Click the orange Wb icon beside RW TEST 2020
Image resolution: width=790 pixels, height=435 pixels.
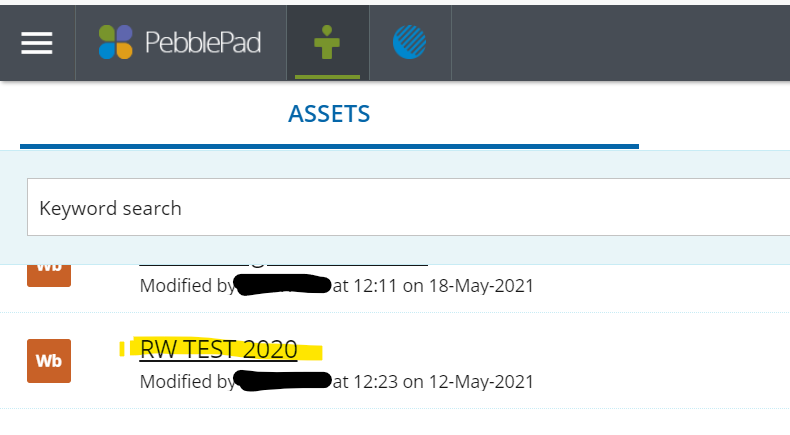(49, 361)
